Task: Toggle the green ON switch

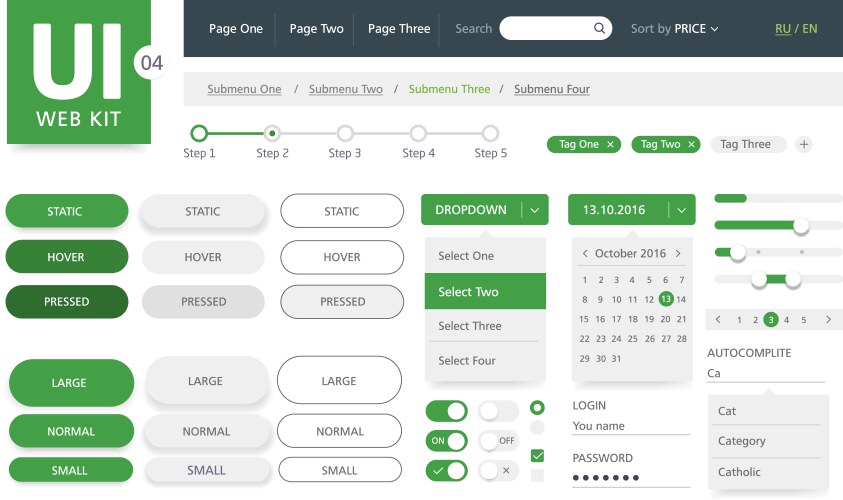Action: click(x=446, y=441)
